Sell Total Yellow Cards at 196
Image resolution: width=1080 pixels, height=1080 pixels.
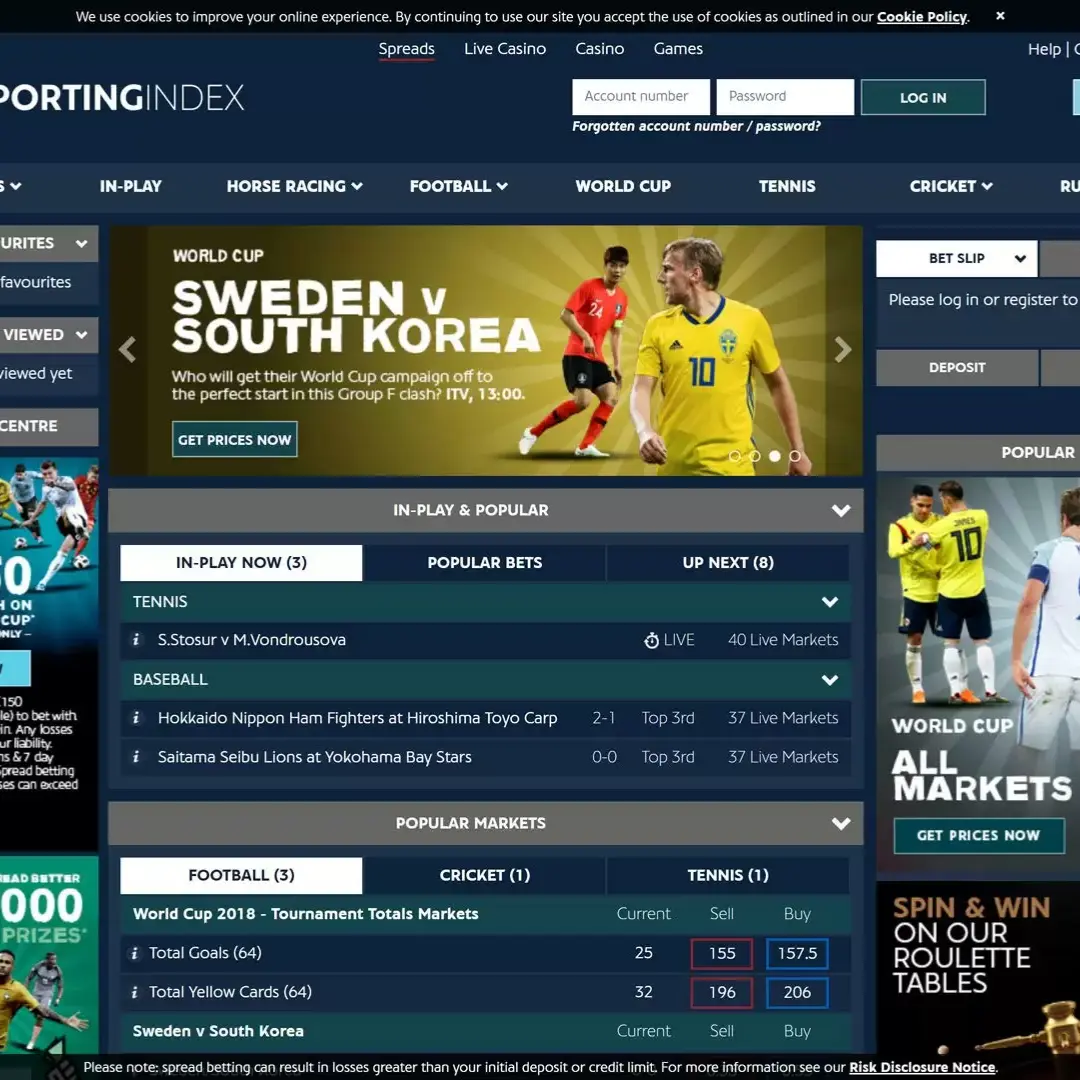pos(722,993)
